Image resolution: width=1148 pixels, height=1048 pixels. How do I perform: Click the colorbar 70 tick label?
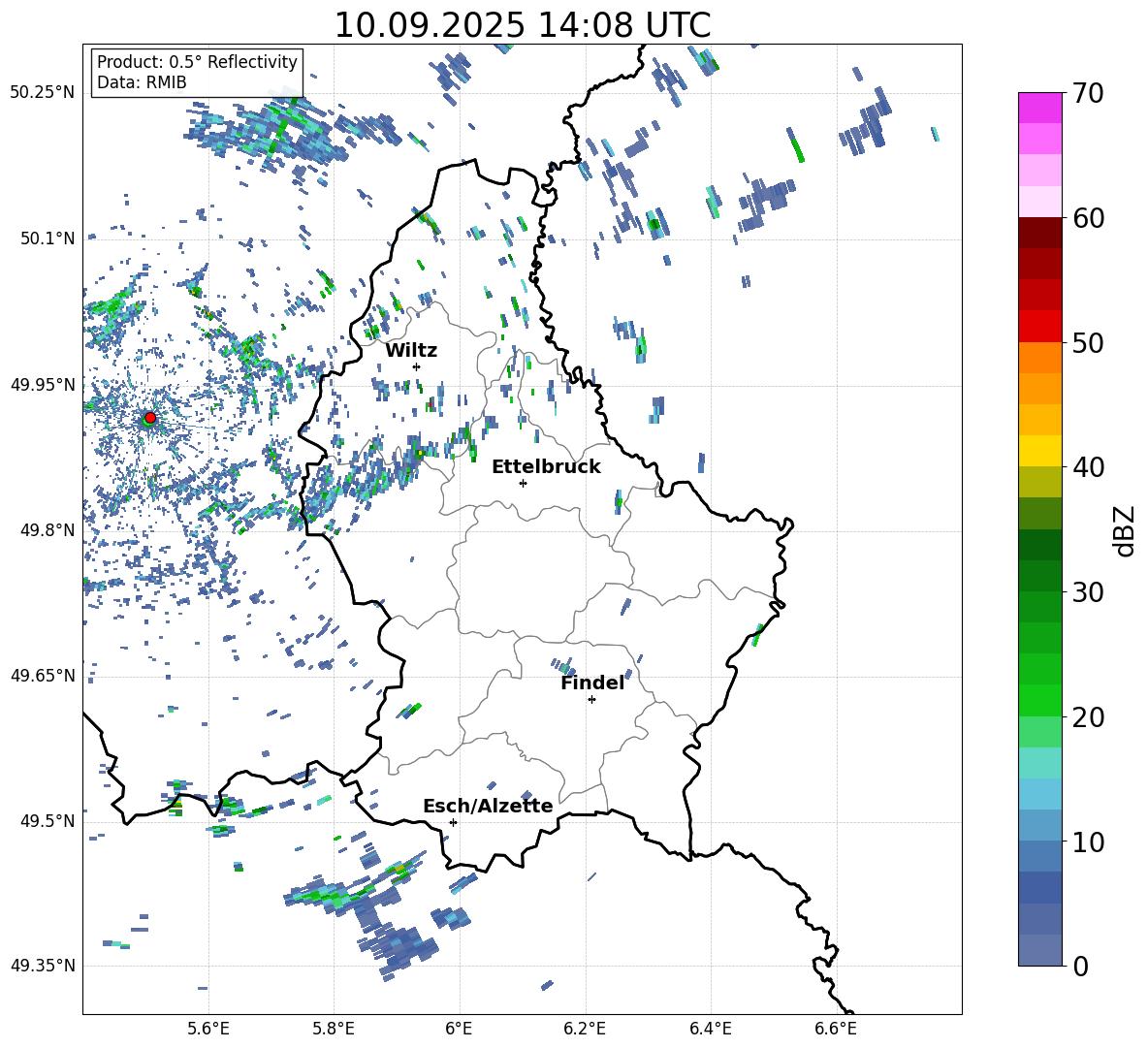pos(1088,93)
